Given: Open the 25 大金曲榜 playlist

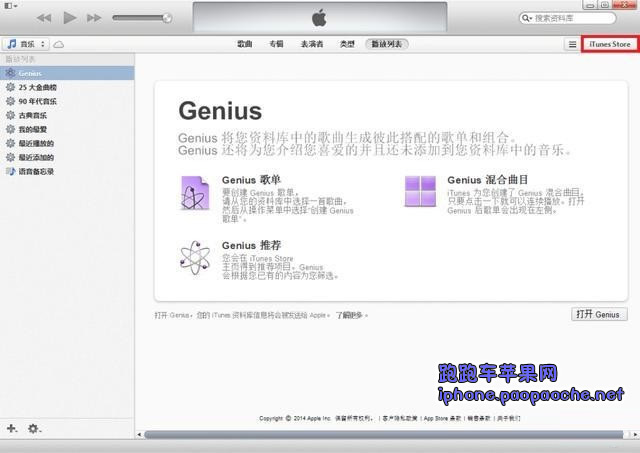Looking at the screenshot, I should pos(67,87).
